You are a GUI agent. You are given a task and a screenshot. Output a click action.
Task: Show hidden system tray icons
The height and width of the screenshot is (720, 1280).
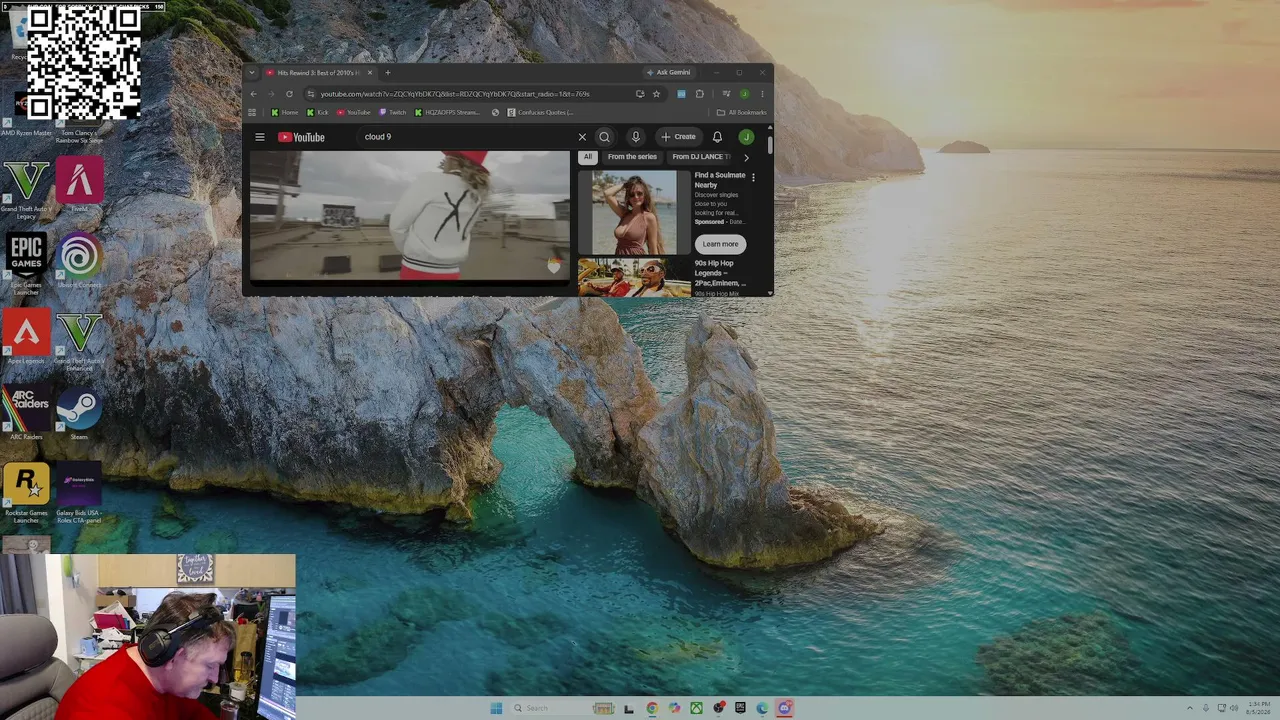tap(1189, 708)
